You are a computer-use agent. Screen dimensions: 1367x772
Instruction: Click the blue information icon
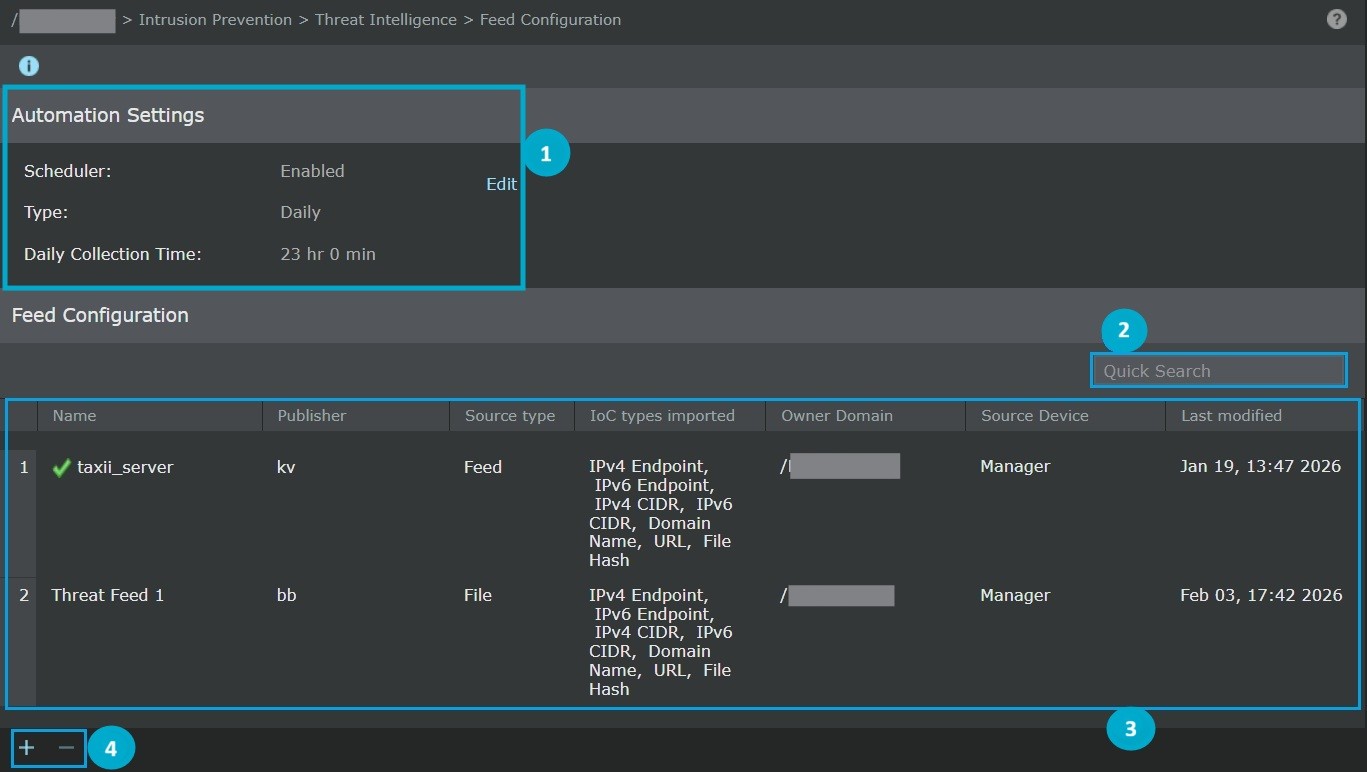click(x=29, y=66)
